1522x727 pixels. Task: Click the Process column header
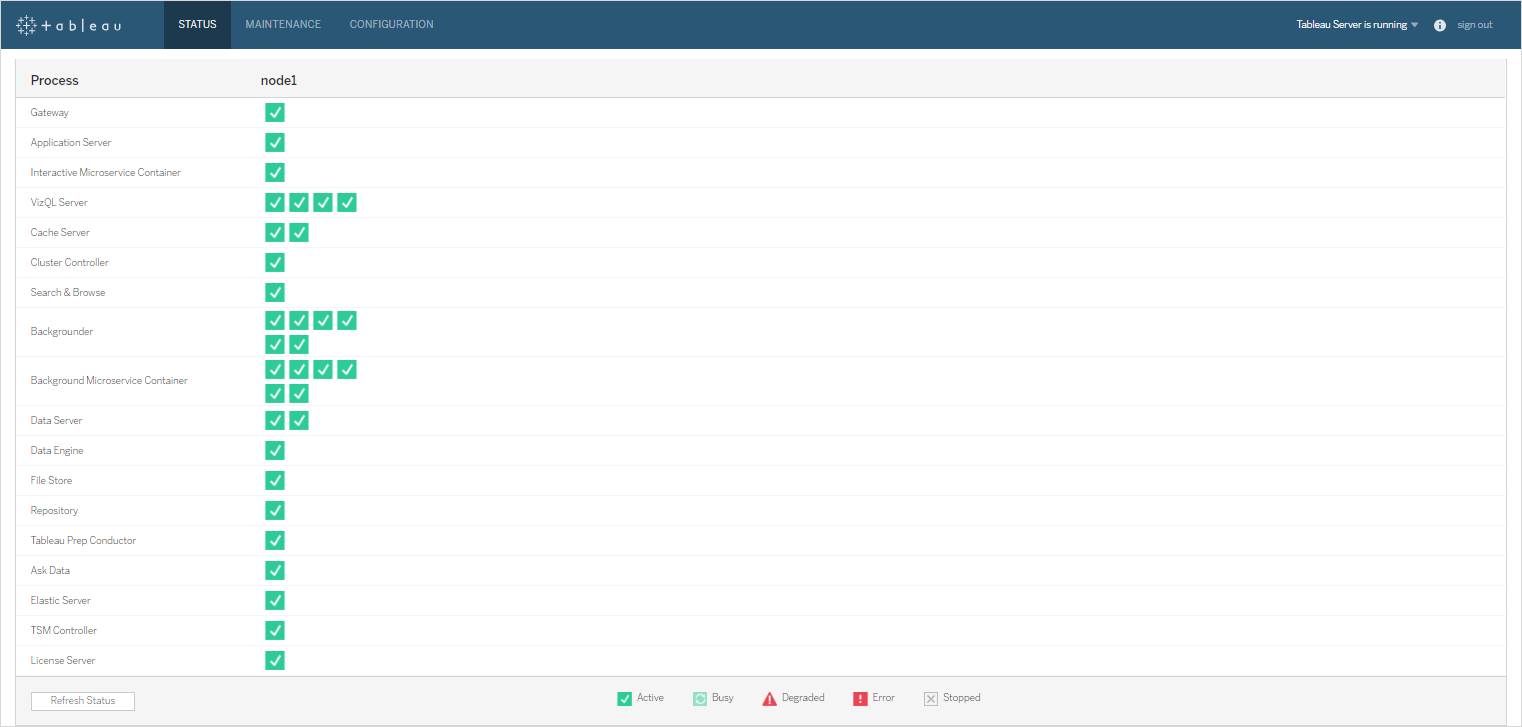[55, 80]
